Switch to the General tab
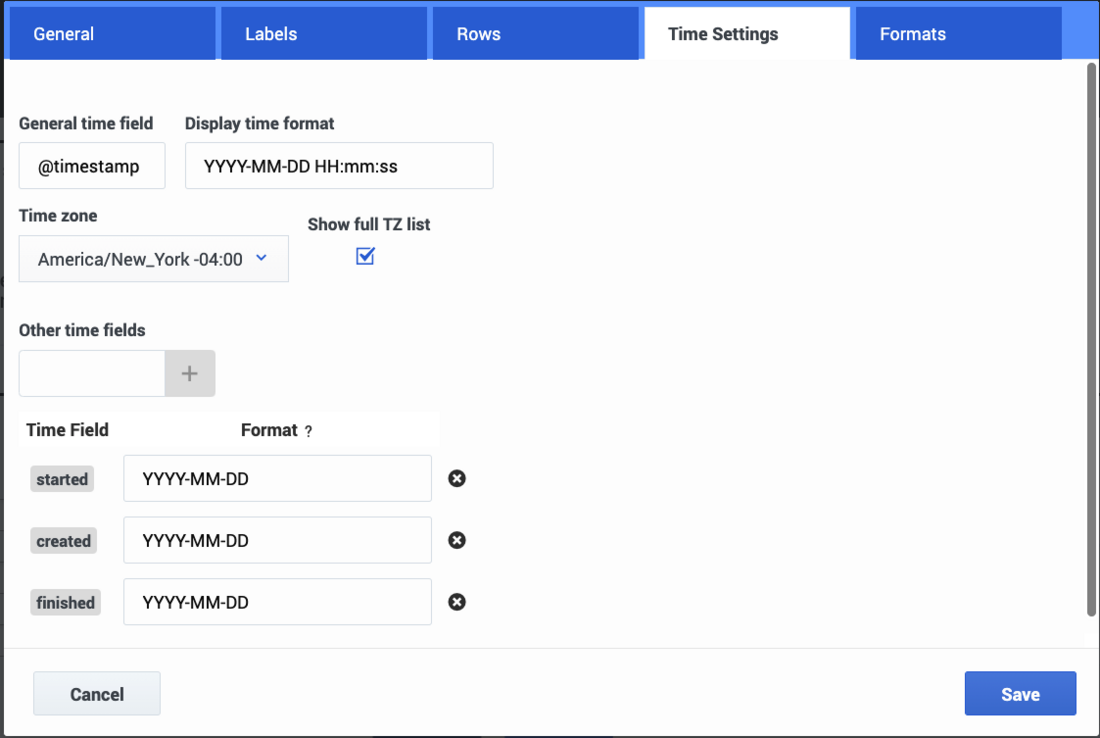Screen dimensions: 1100x738 [x=112, y=34]
